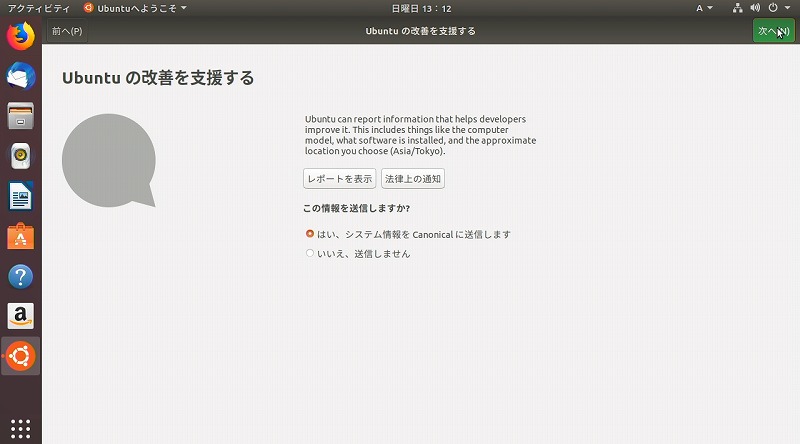Open the clock showing 日曜日 13:12
This screenshot has width=800, height=444.
click(x=421, y=8)
